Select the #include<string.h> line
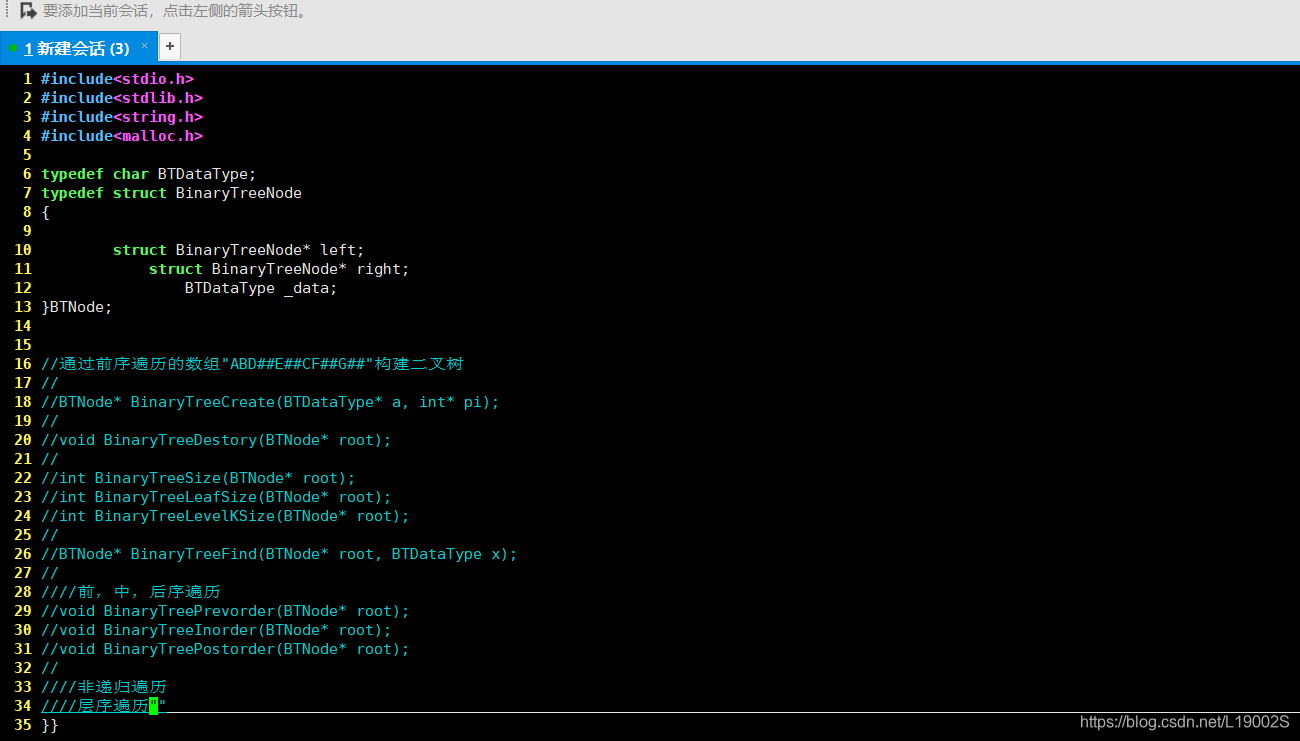The height and width of the screenshot is (741, 1300). [x=122, y=117]
